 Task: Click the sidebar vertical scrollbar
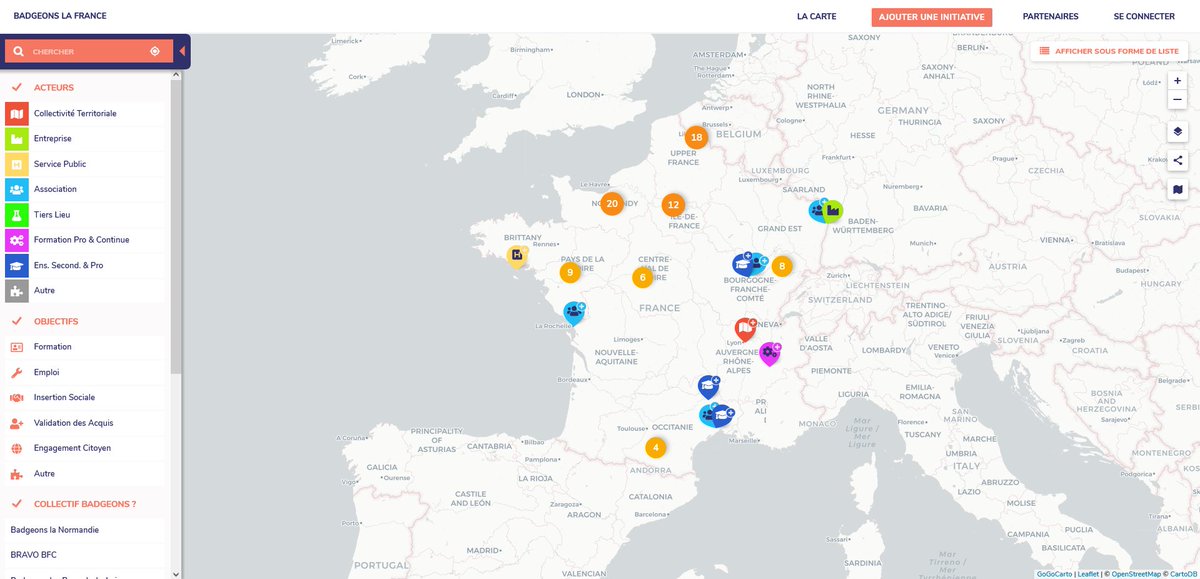[x=176, y=225]
